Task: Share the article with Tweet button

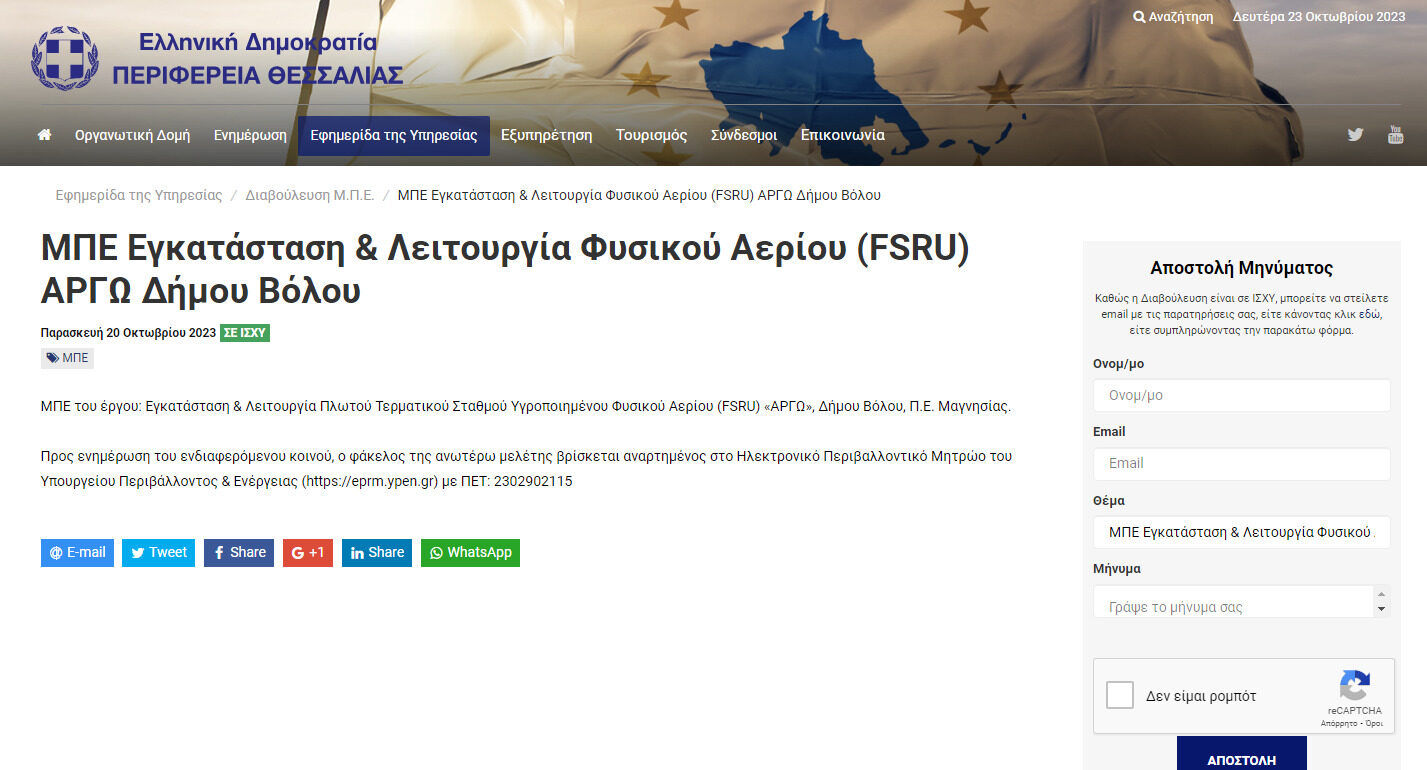Action: tap(158, 553)
